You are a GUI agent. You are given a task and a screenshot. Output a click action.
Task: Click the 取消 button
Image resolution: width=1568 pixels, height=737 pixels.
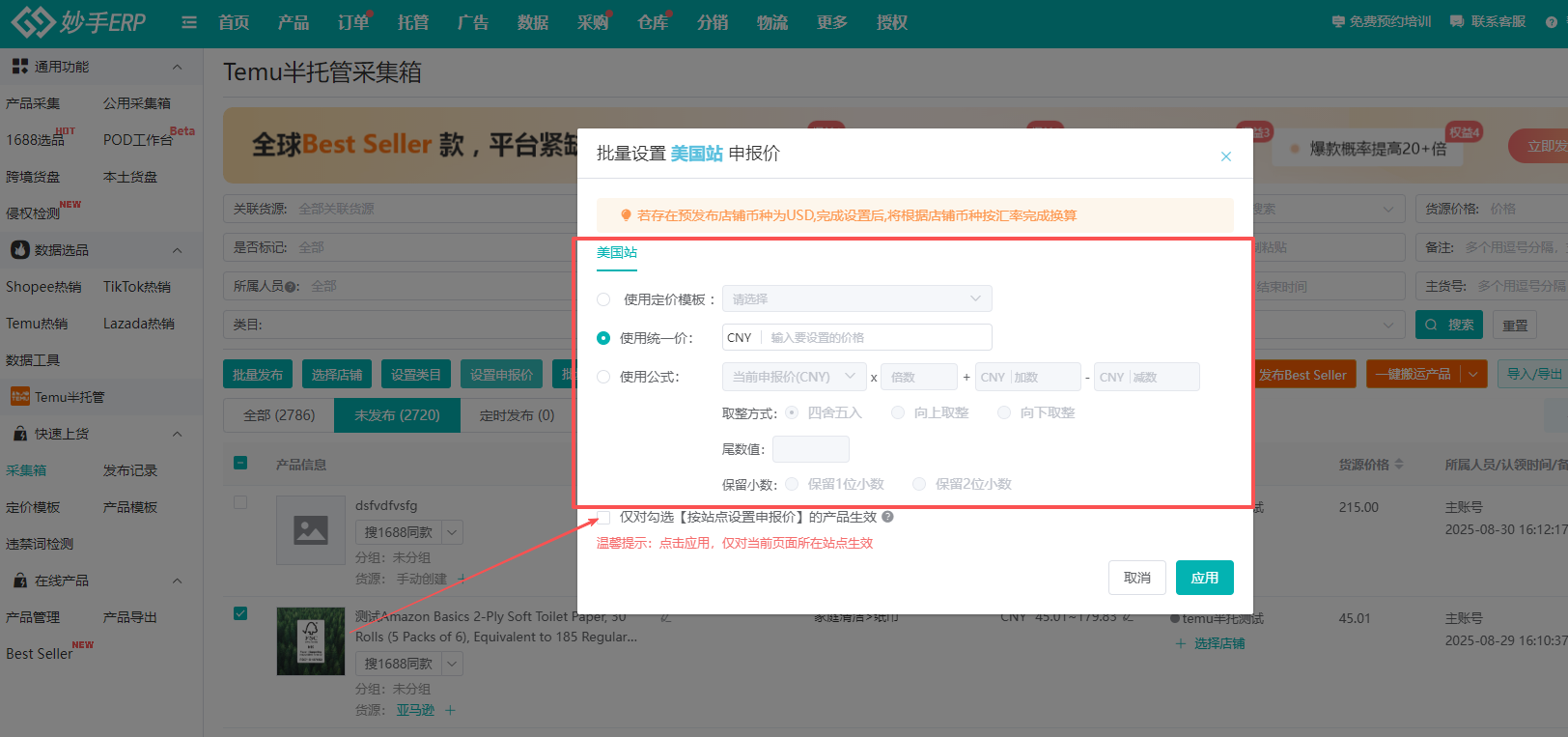(x=1137, y=578)
